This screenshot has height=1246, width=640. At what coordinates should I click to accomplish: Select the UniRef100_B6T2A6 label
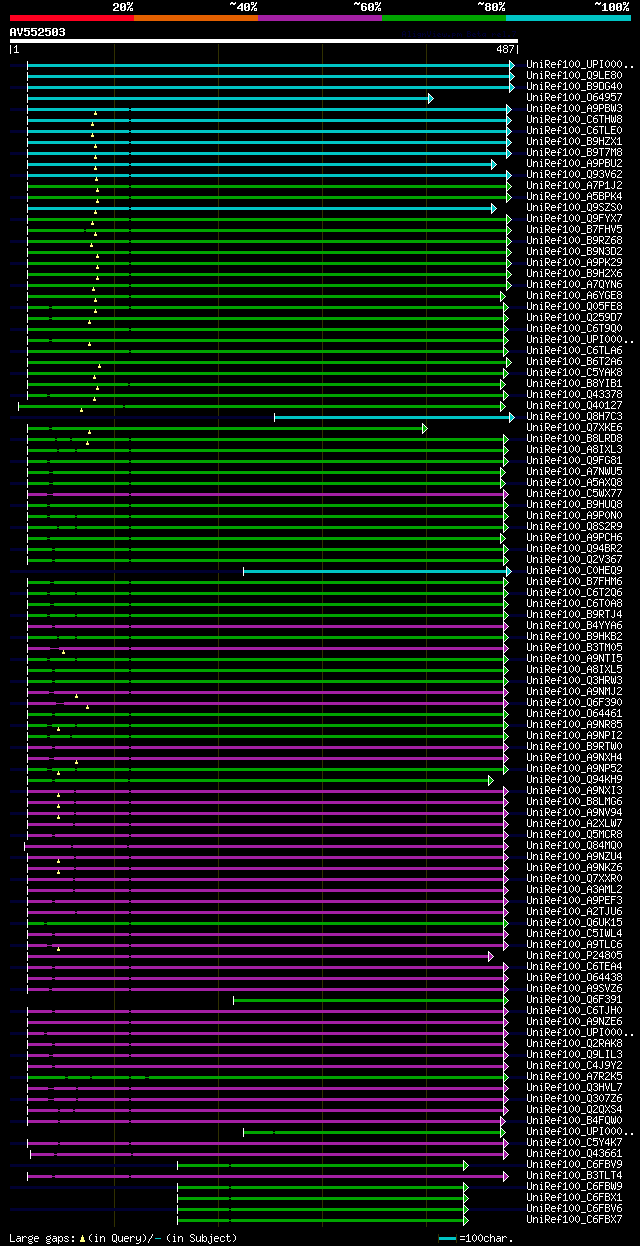tap(574, 361)
